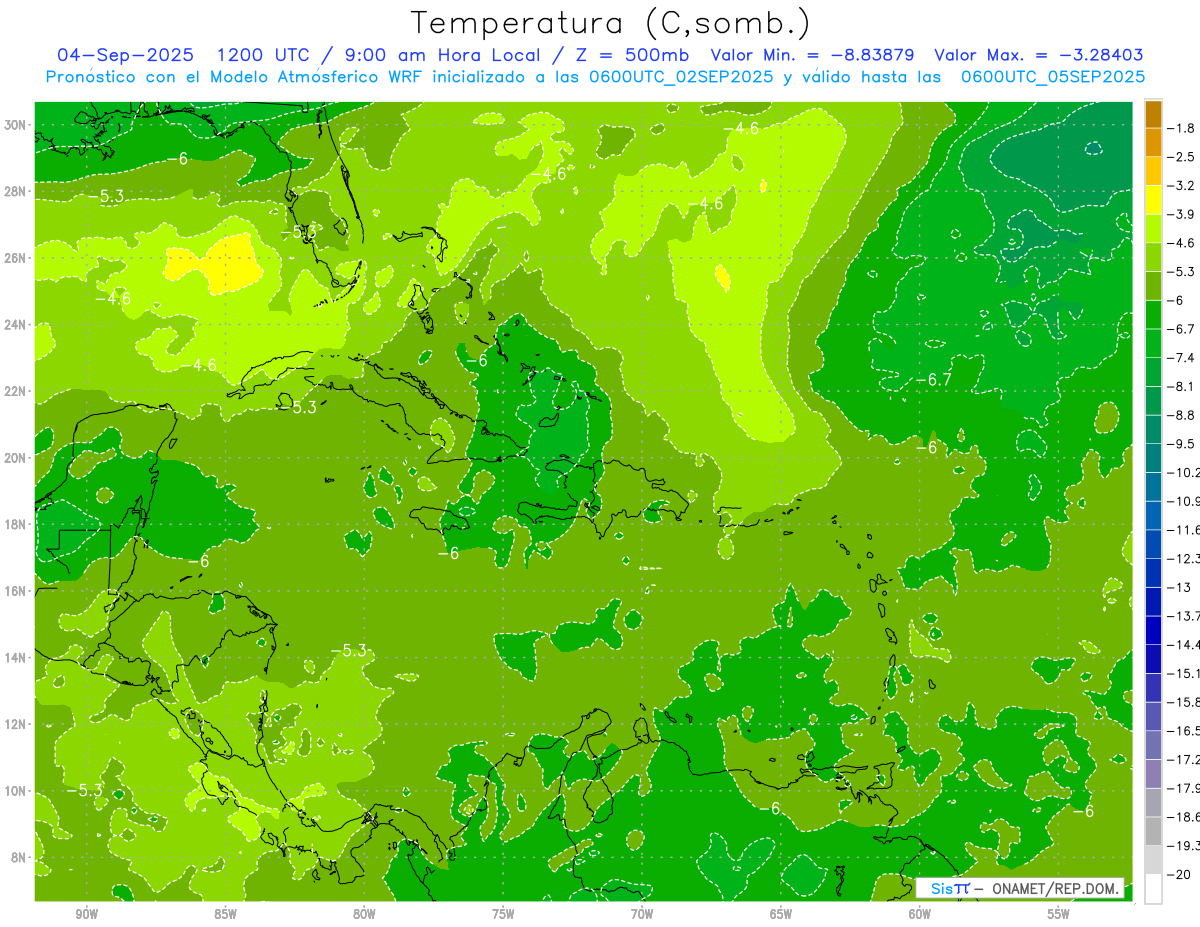The height and width of the screenshot is (927, 1200).
Task: Click the colorbar label "-10.2"
Action: pyautogui.click(x=1183, y=472)
